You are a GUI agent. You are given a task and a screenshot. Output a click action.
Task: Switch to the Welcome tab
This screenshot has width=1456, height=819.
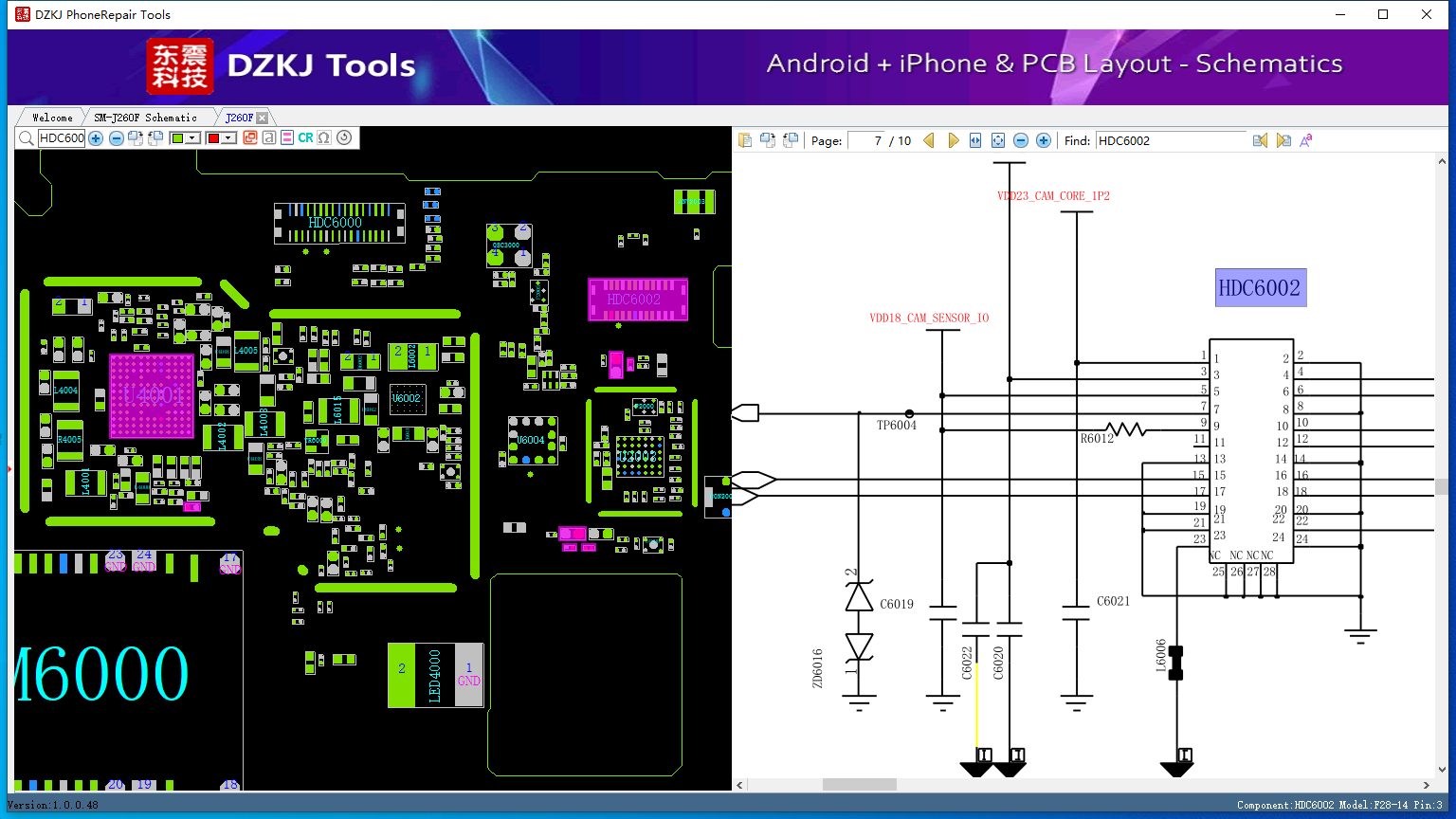coord(52,118)
